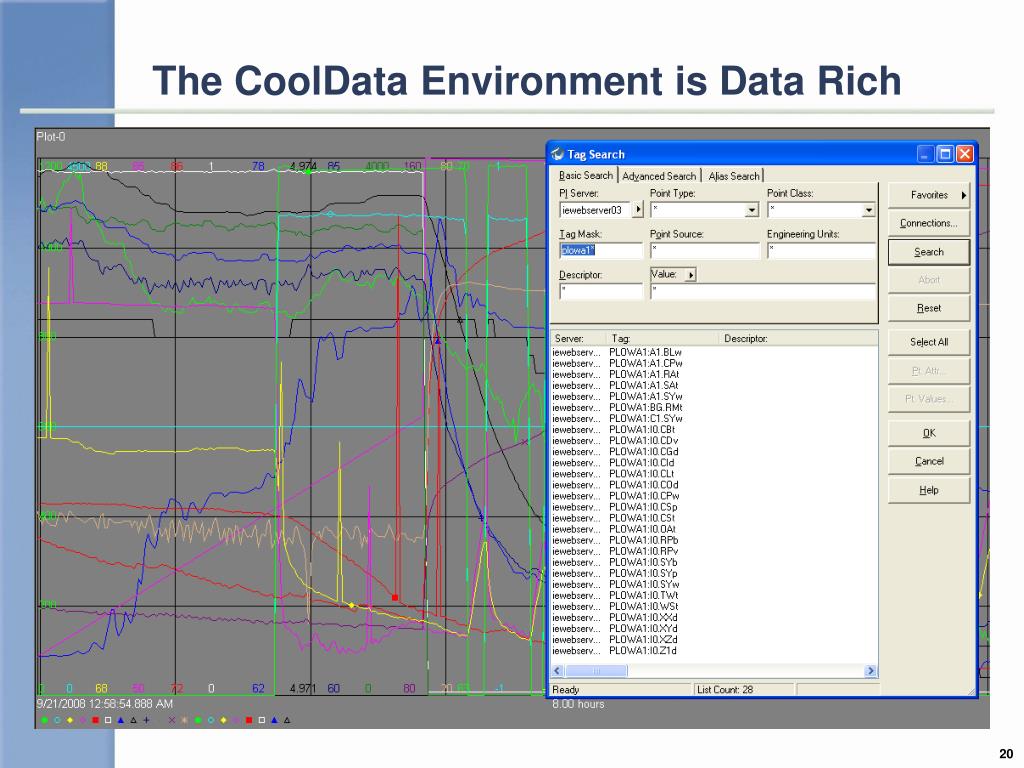
Task: Select tag PLOWA1:I0.CLt
Action: (x=641, y=474)
